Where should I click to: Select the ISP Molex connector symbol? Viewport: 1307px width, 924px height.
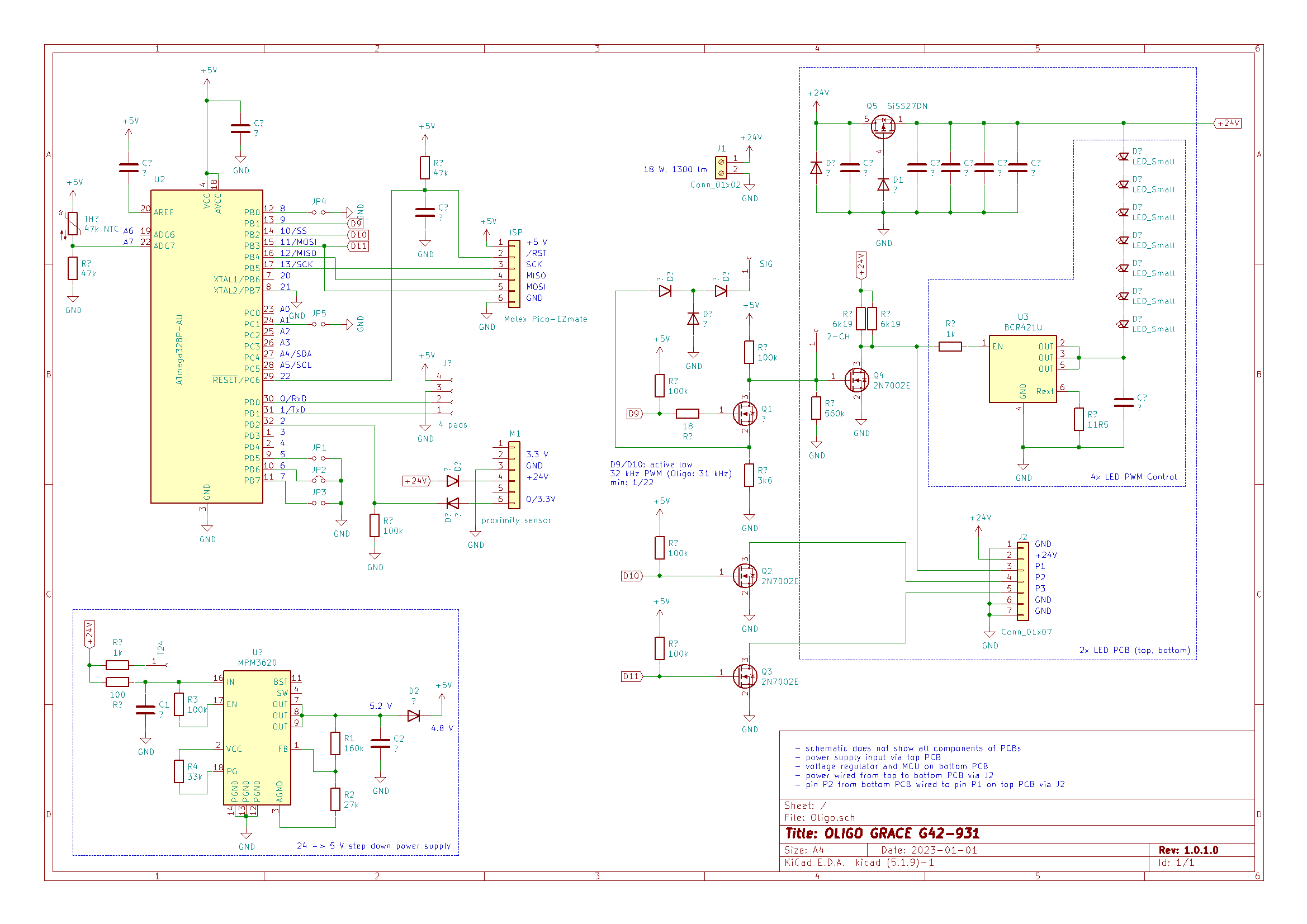pyautogui.click(x=514, y=274)
